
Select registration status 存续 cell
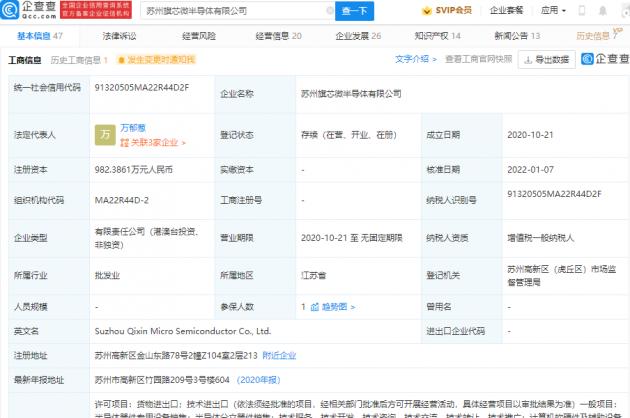(349, 135)
